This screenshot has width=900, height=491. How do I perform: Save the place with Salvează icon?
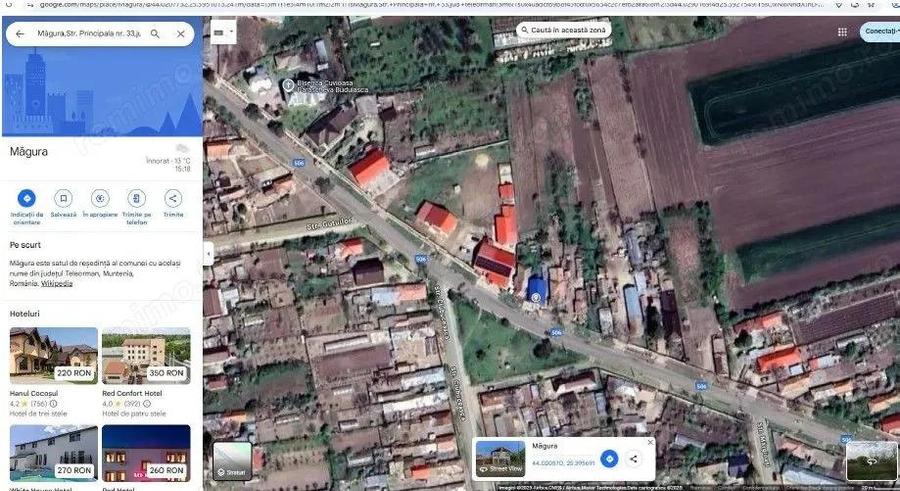pos(63,198)
